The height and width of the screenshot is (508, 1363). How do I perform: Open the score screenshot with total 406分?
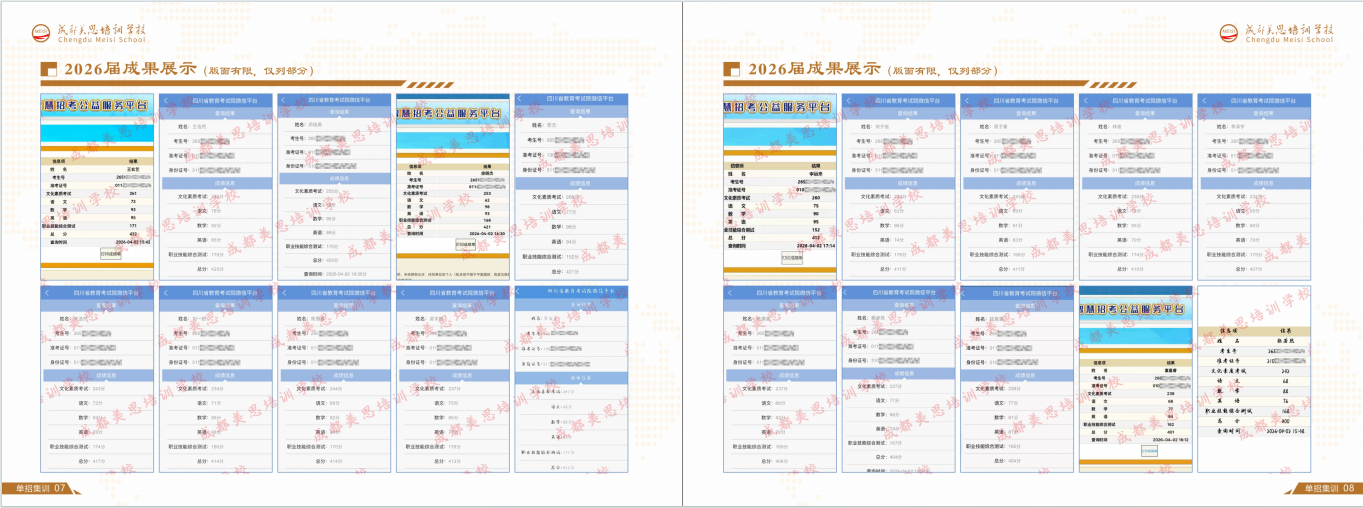point(780,379)
